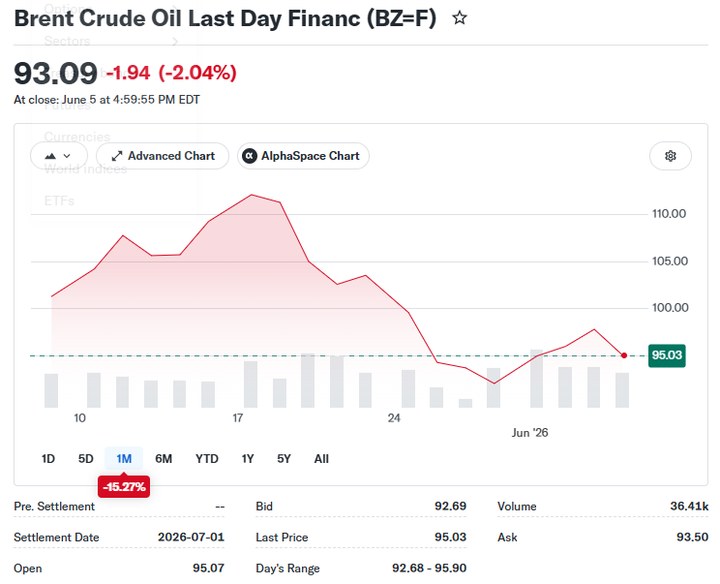Select the 5D time range
Image resolution: width=720 pixels, height=584 pixels.
click(85, 459)
